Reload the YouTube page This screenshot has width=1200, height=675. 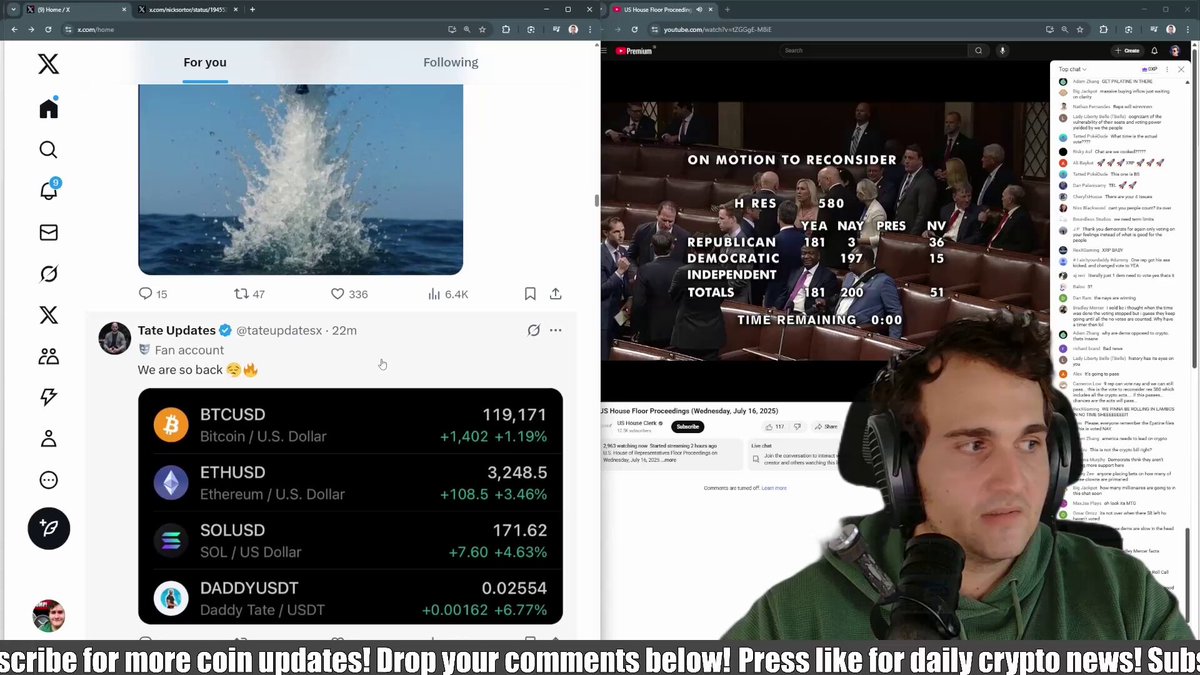click(x=634, y=29)
